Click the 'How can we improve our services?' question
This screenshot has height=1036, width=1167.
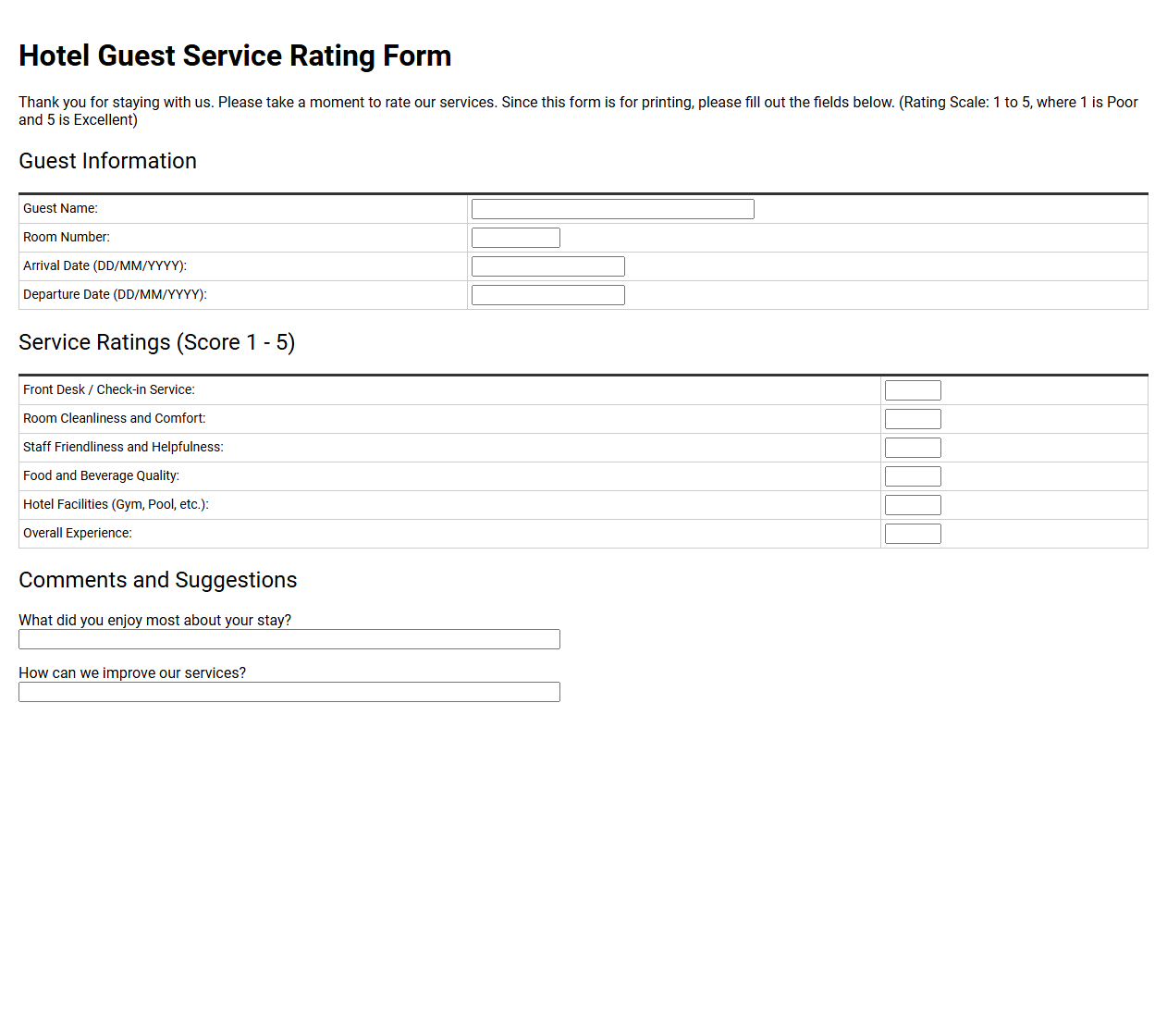click(132, 672)
